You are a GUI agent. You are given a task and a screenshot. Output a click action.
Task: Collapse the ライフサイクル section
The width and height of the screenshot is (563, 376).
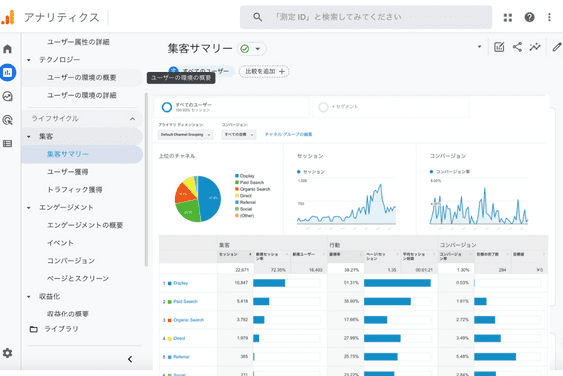pos(132,119)
